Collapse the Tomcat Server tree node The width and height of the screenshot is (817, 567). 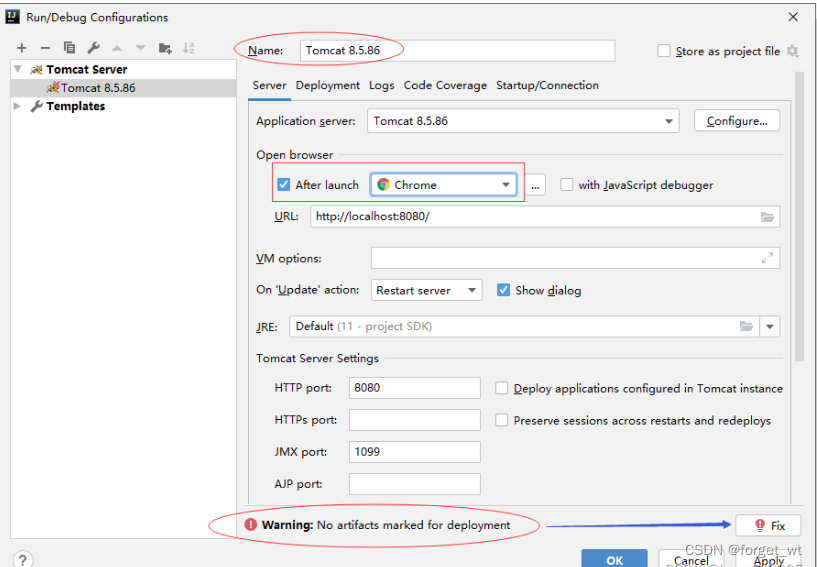18,69
